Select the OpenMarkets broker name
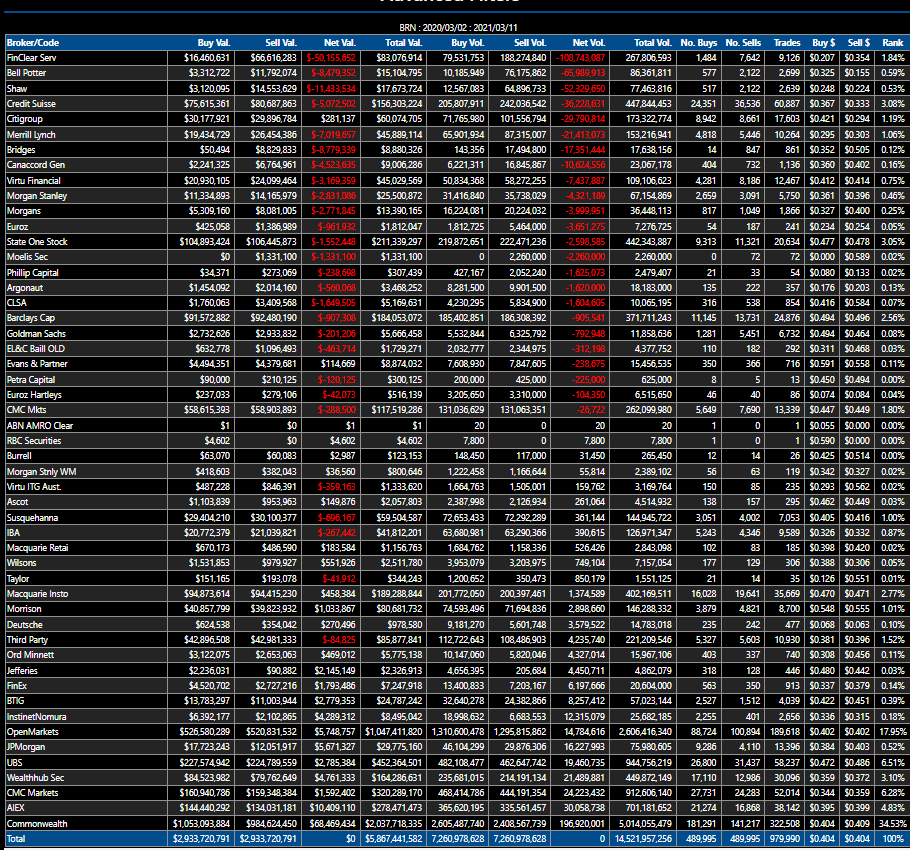Screen dimensions: 910x850 coord(33,732)
